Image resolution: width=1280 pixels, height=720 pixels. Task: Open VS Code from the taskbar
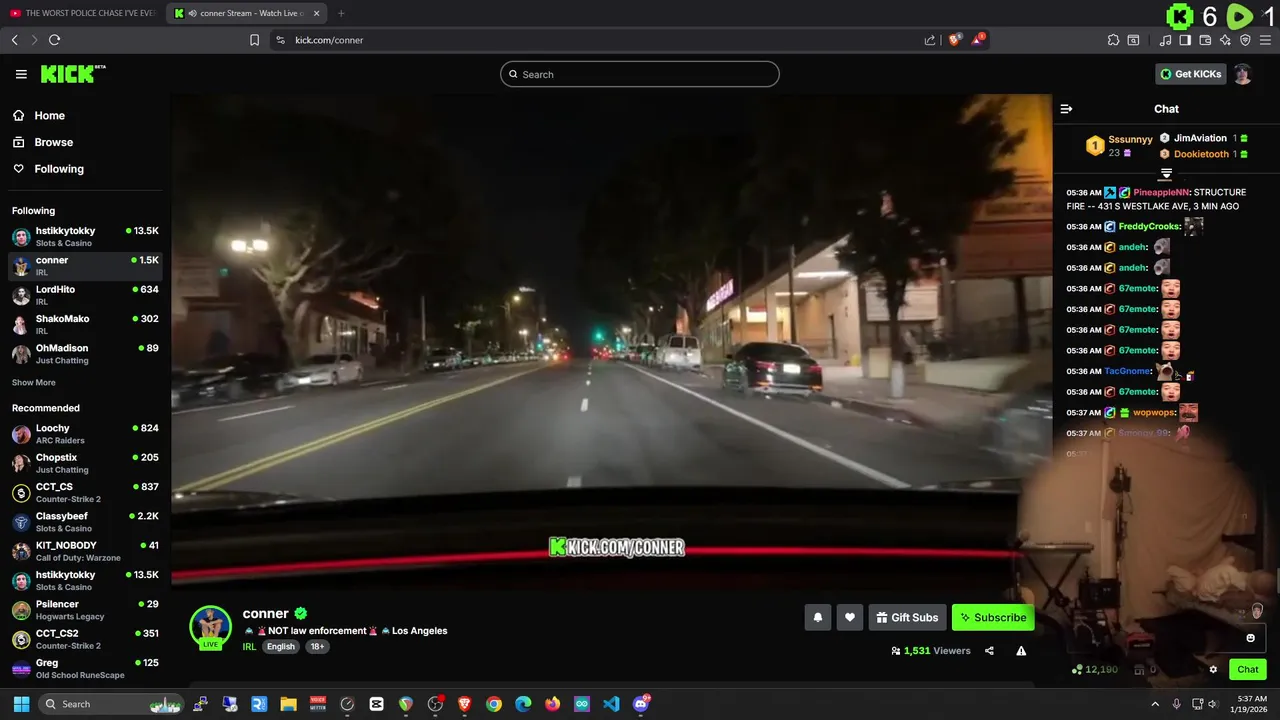pos(611,704)
